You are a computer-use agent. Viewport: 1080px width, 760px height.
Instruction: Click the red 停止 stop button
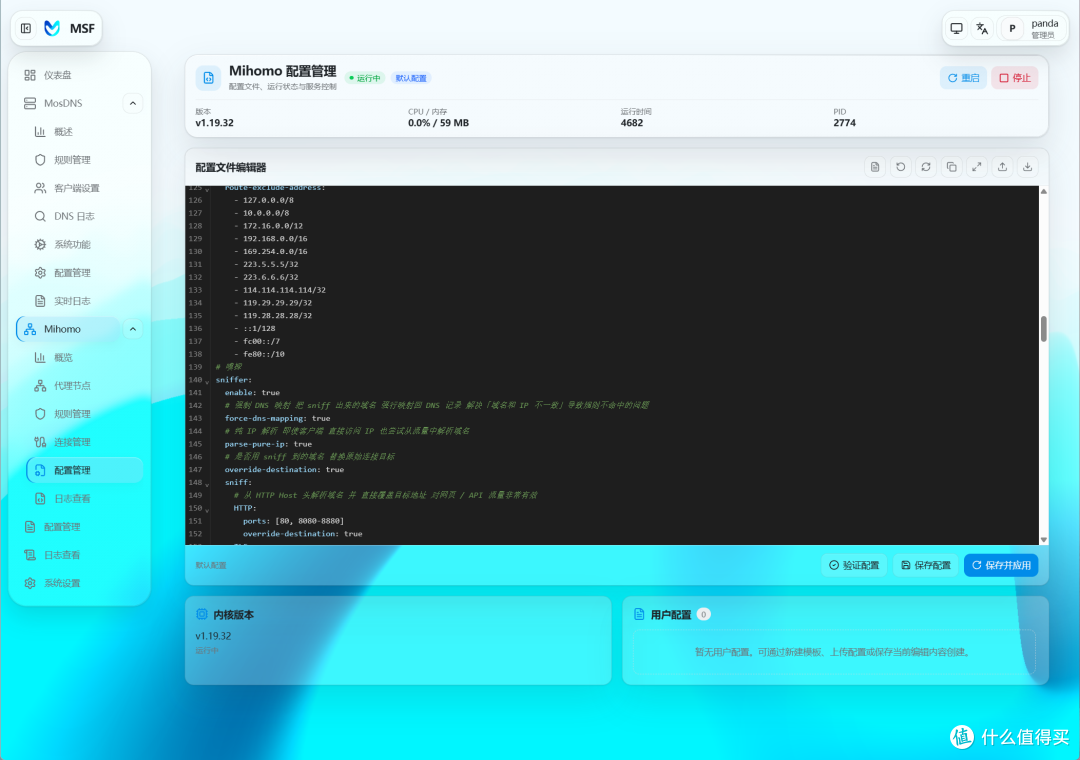pos(1015,78)
